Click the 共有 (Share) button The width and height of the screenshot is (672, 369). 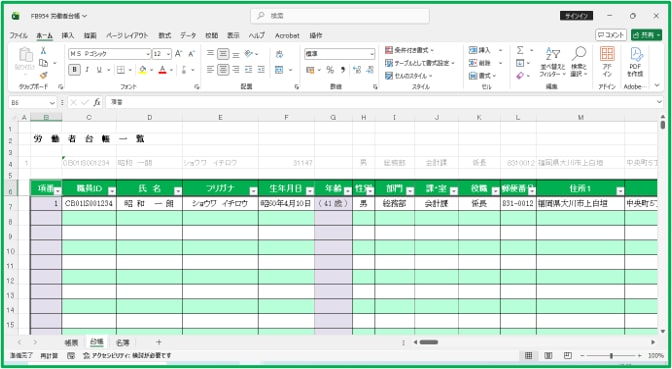(646, 35)
